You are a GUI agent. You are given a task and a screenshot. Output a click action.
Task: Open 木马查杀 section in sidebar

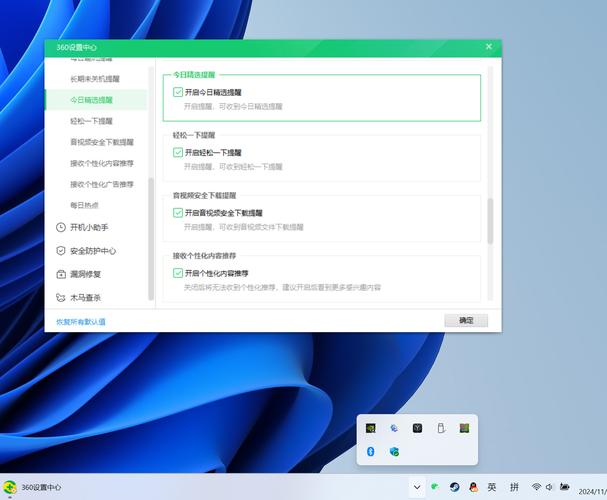[x=84, y=298]
